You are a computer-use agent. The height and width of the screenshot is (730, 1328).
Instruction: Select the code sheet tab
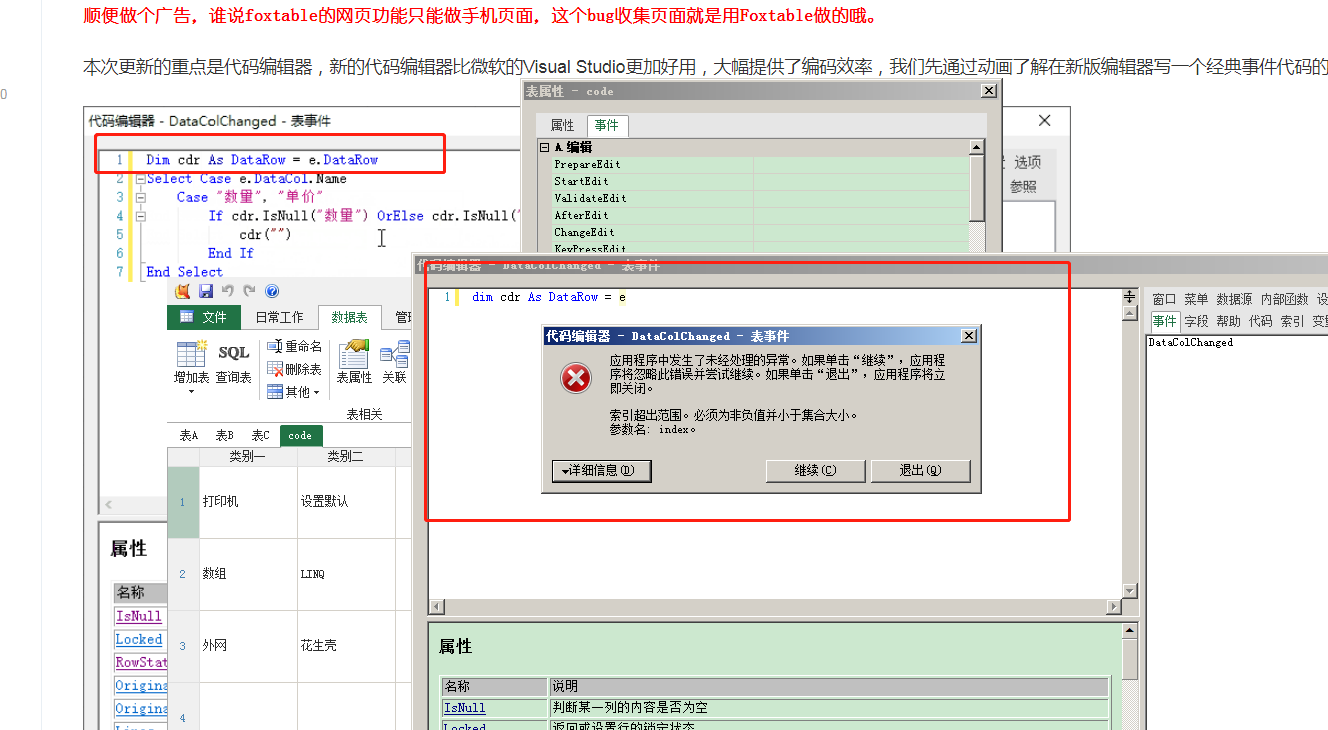pyautogui.click(x=301, y=436)
